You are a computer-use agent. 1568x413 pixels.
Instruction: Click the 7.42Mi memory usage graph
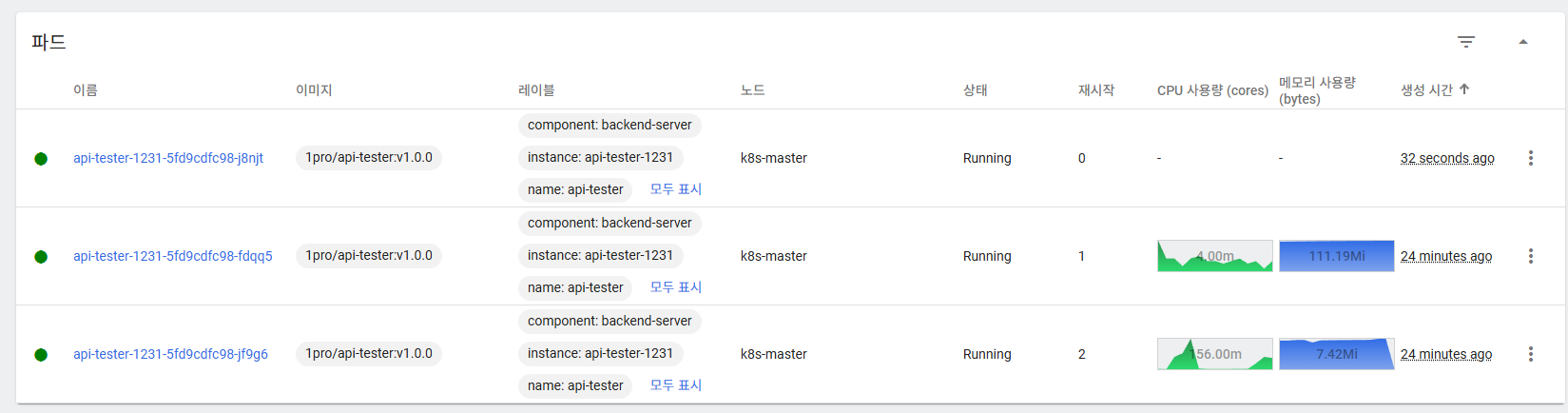pyautogui.click(x=1336, y=354)
